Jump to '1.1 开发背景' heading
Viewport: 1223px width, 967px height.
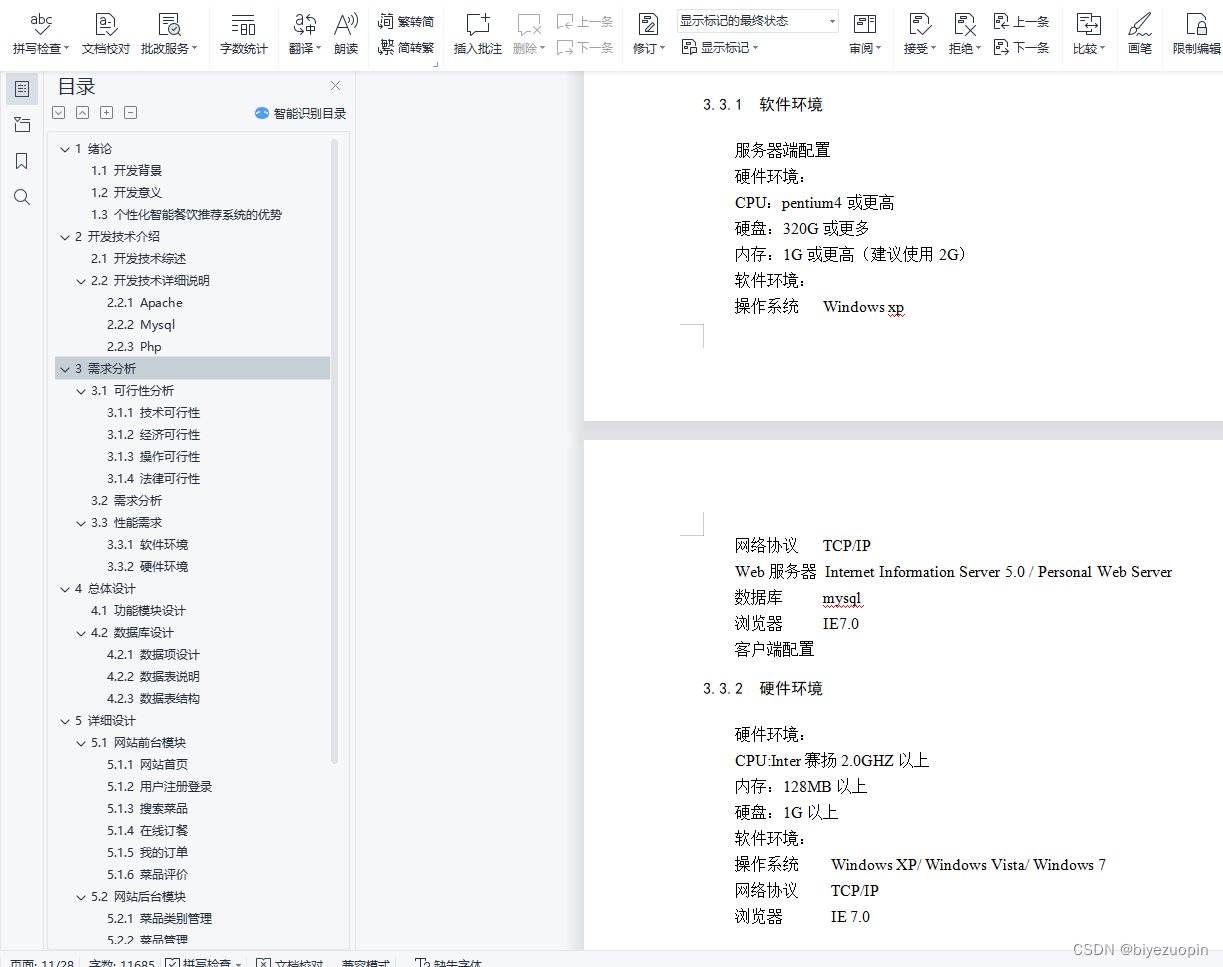126,171
